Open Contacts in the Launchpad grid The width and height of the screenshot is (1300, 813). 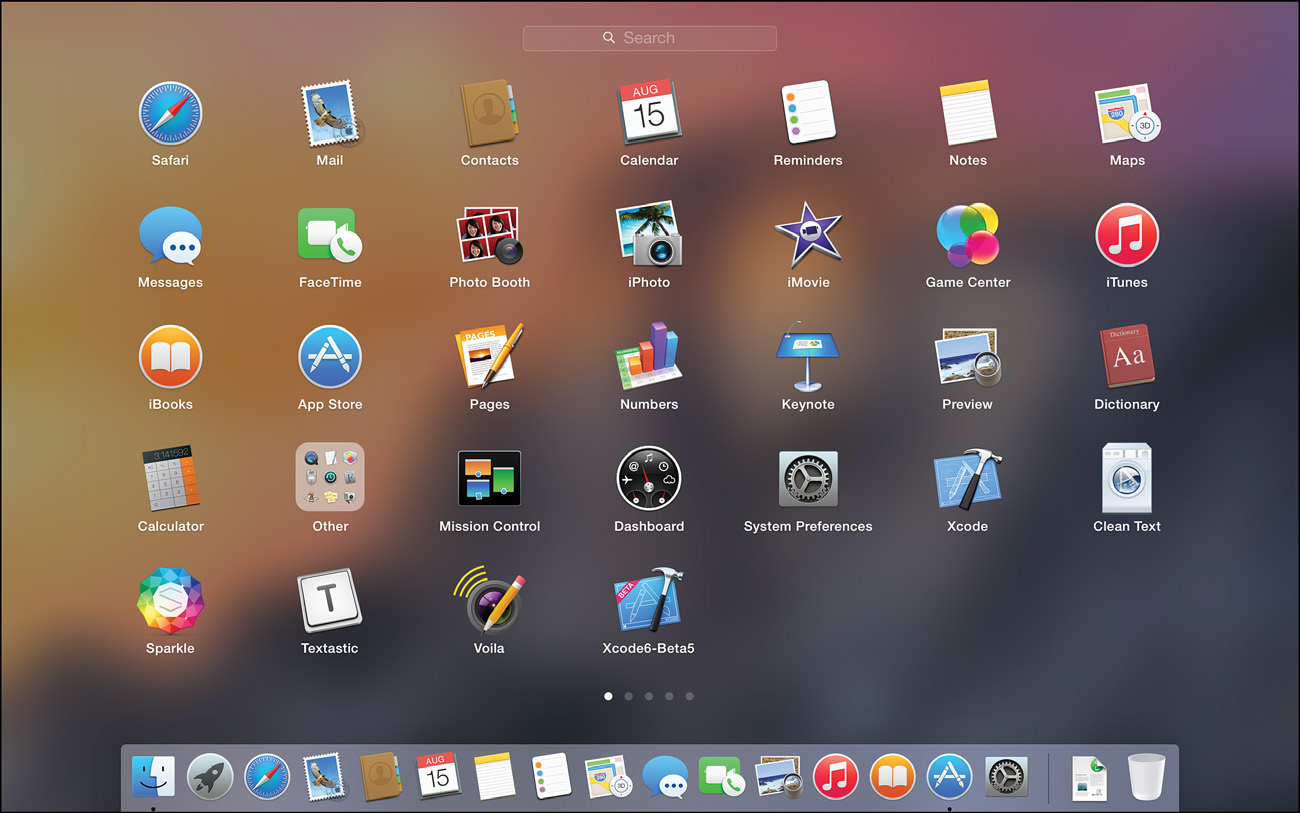pos(489,113)
